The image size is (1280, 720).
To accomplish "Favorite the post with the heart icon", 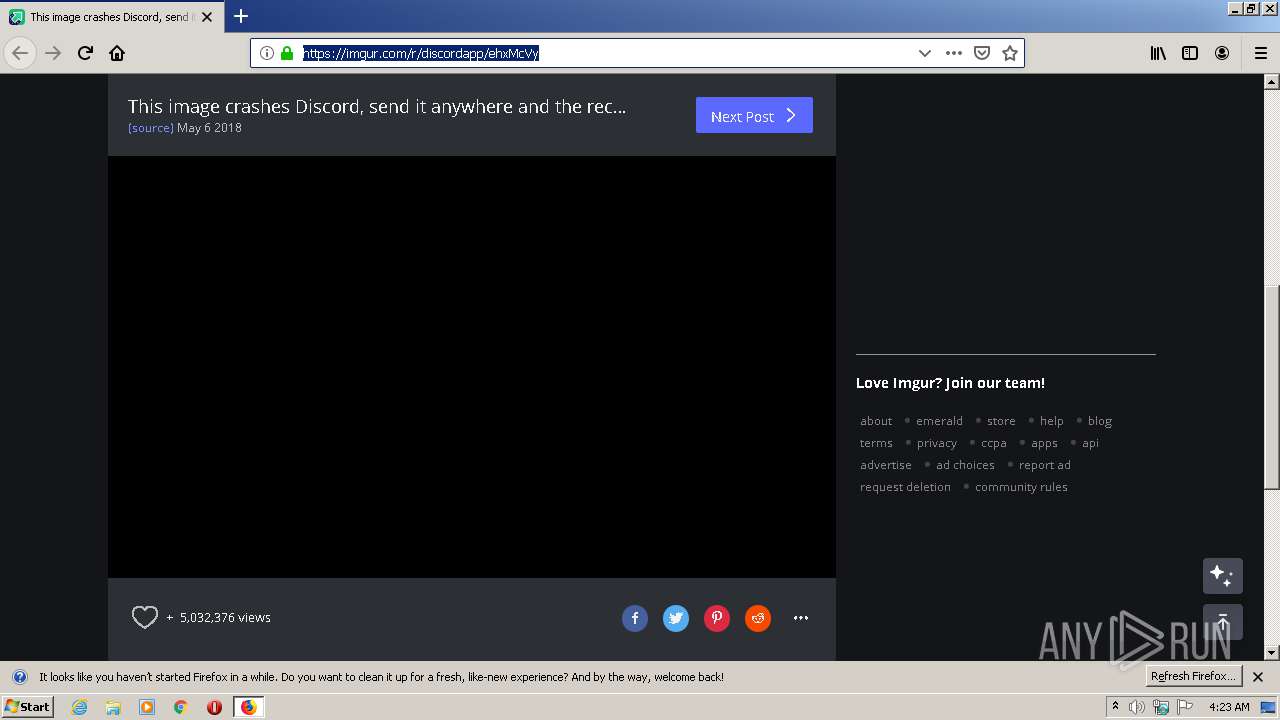I will 145,618.
